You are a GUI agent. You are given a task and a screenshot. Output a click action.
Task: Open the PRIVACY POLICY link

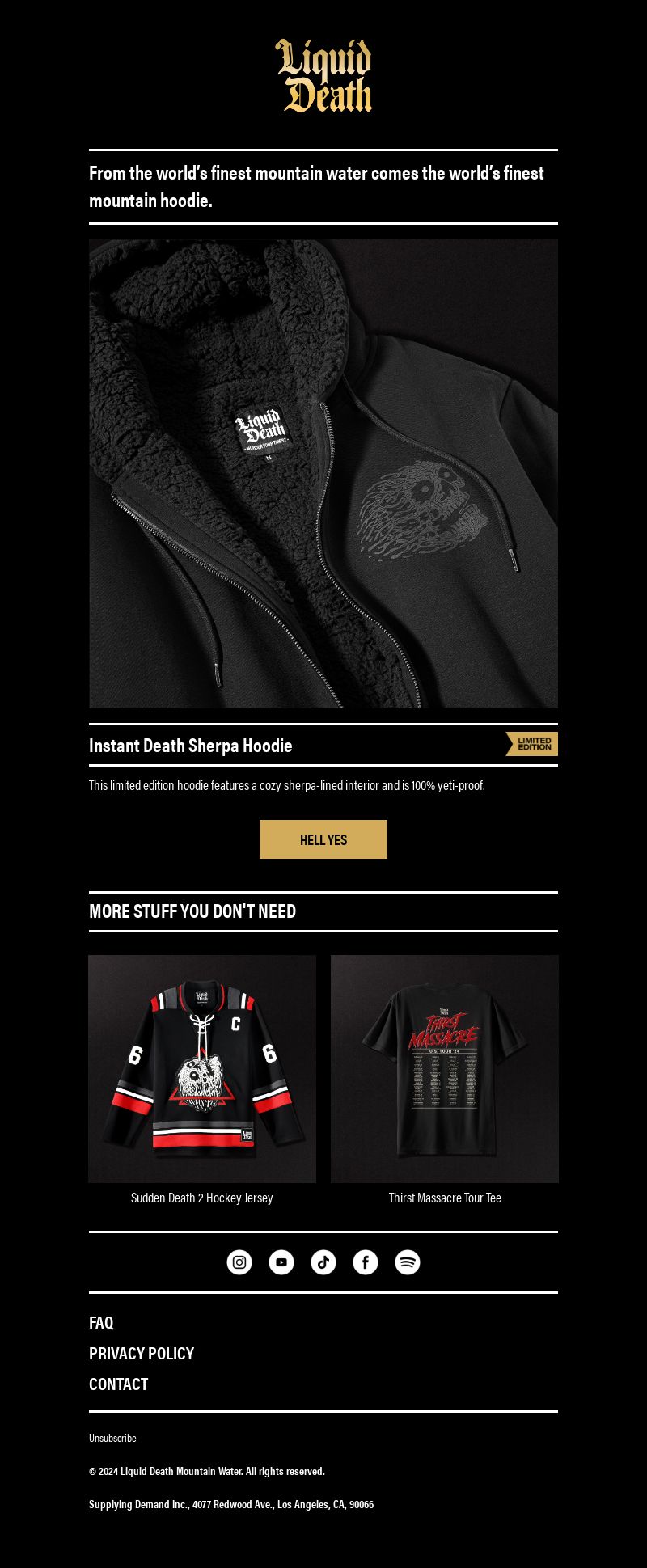[x=142, y=1353]
